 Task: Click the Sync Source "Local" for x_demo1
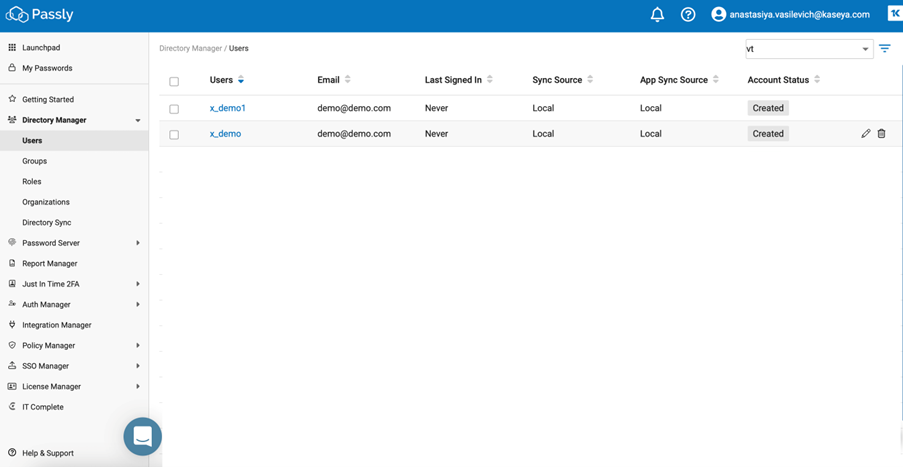542,108
